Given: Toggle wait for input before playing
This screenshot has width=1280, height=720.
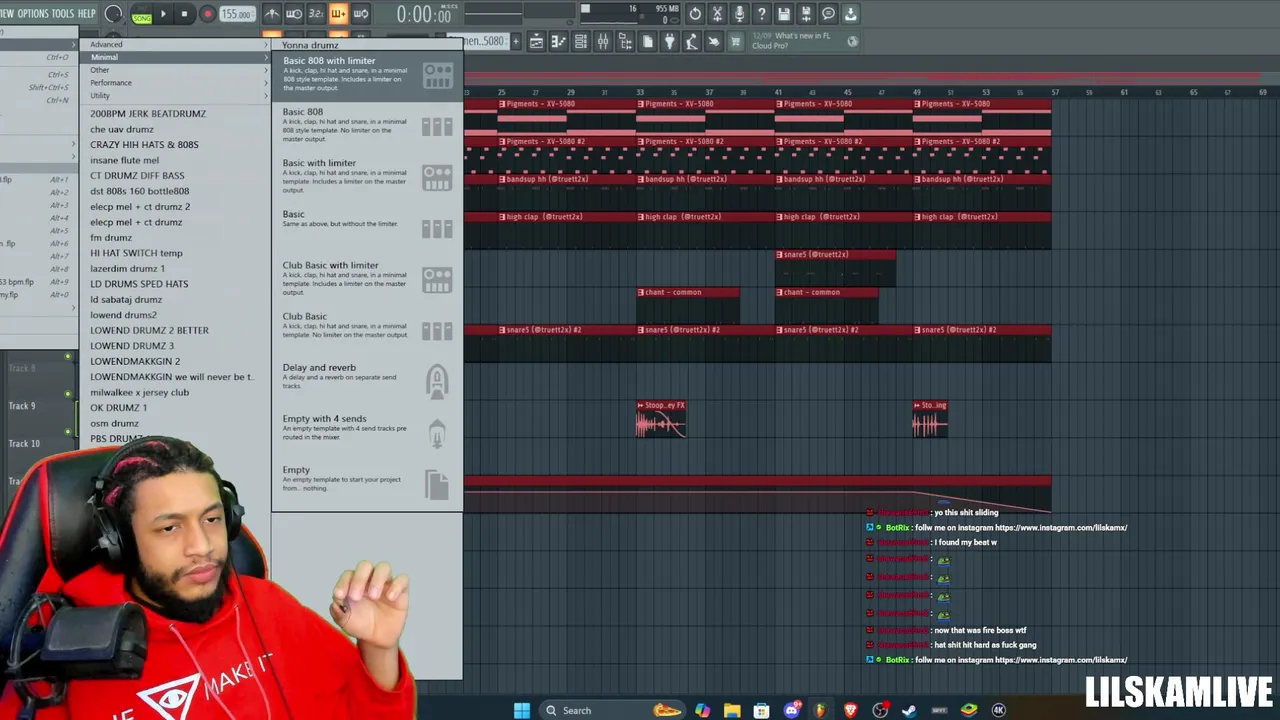Looking at the screenshot, I should coord(294,14).
